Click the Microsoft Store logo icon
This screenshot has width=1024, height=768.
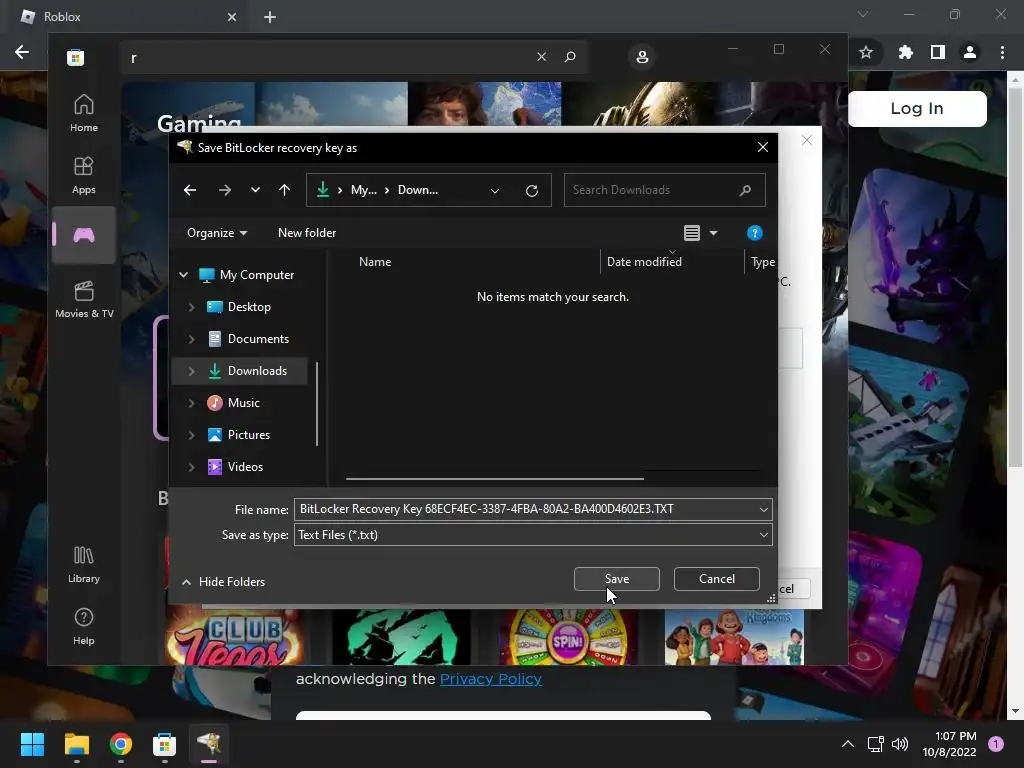76,57
